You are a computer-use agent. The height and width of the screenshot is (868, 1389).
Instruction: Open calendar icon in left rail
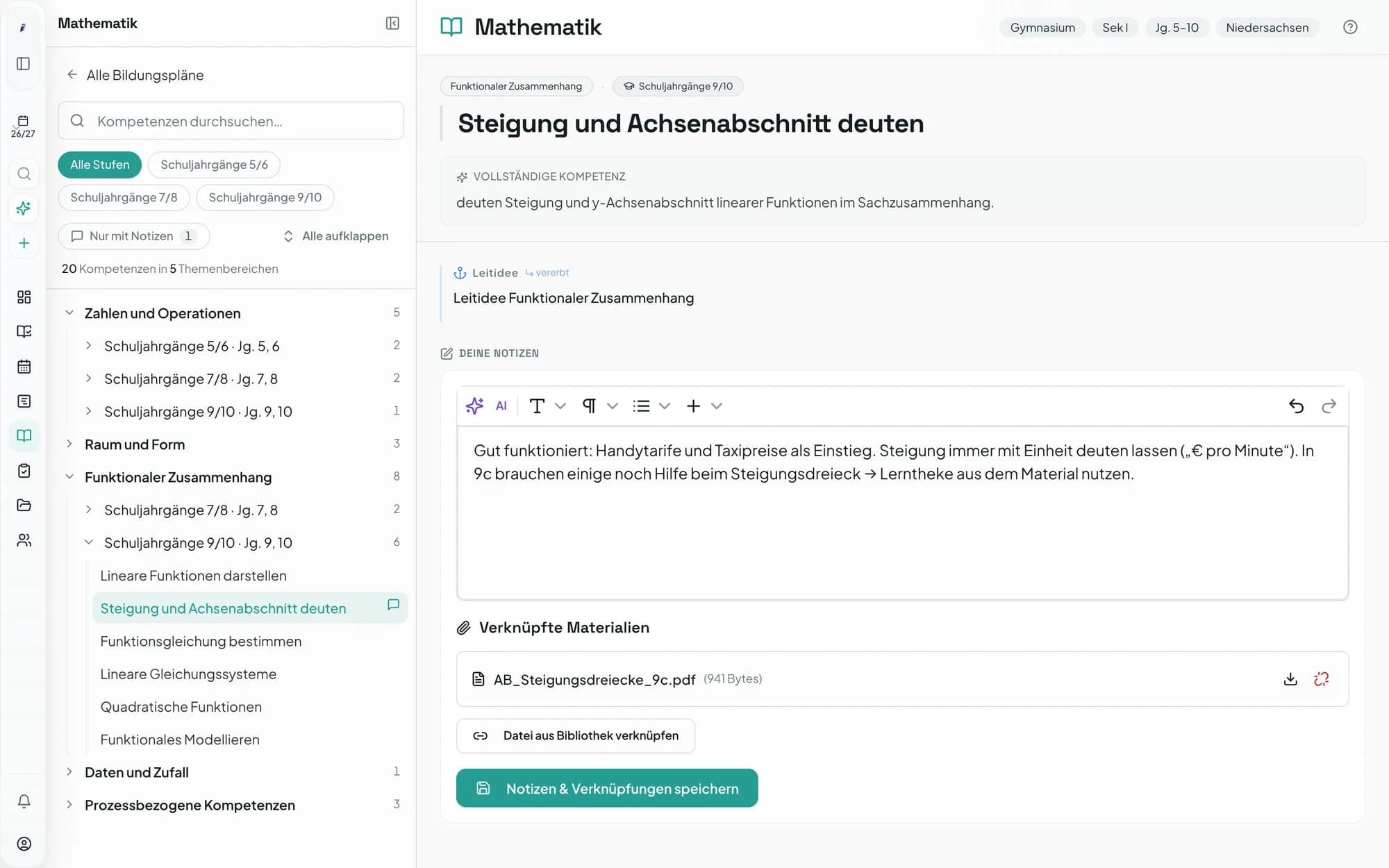pyautogui.click(x=24, y=367)
